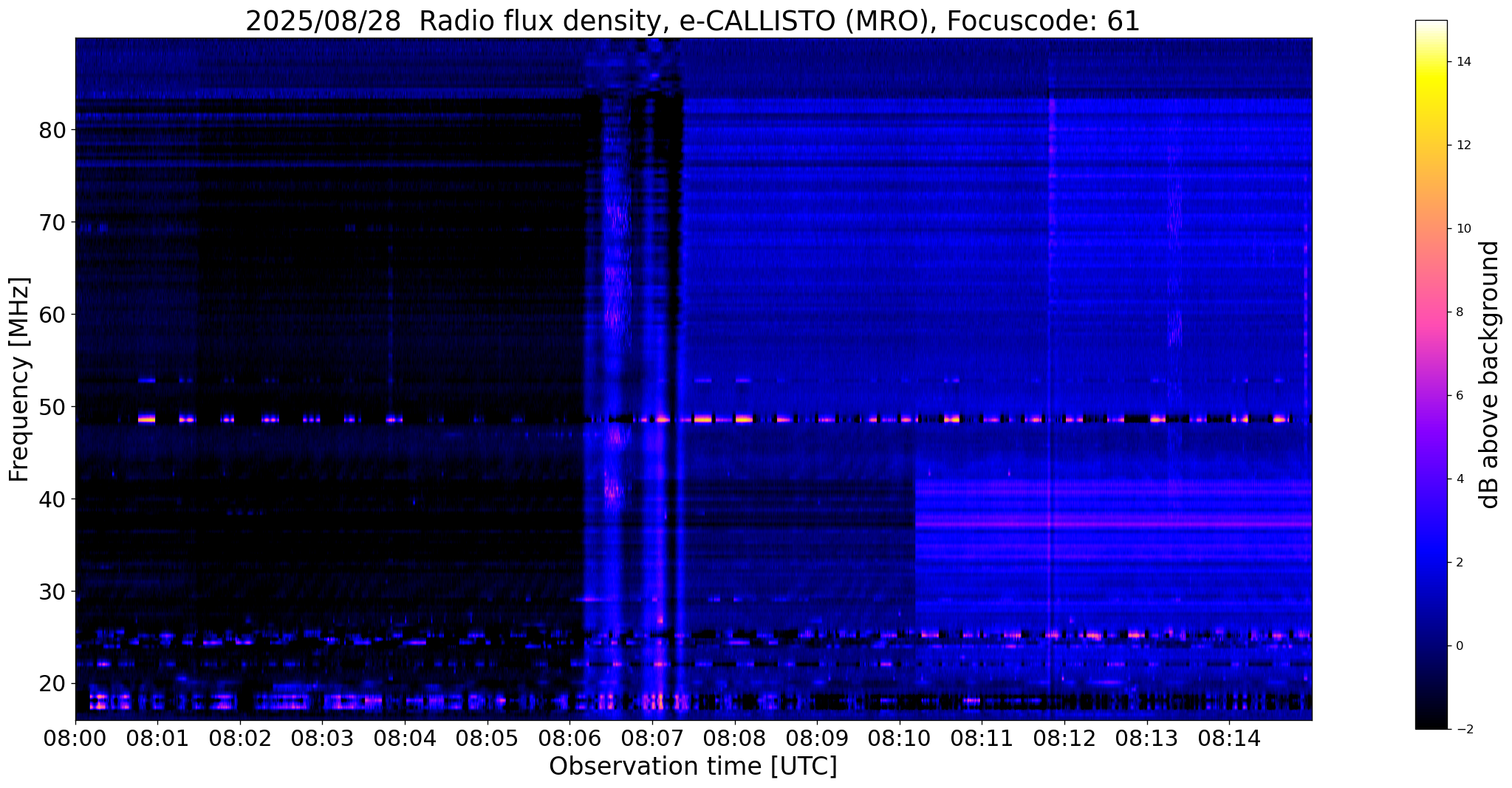Select the 08:06 time tick label
Viewport: 1512px width, 788px height.
570,738
